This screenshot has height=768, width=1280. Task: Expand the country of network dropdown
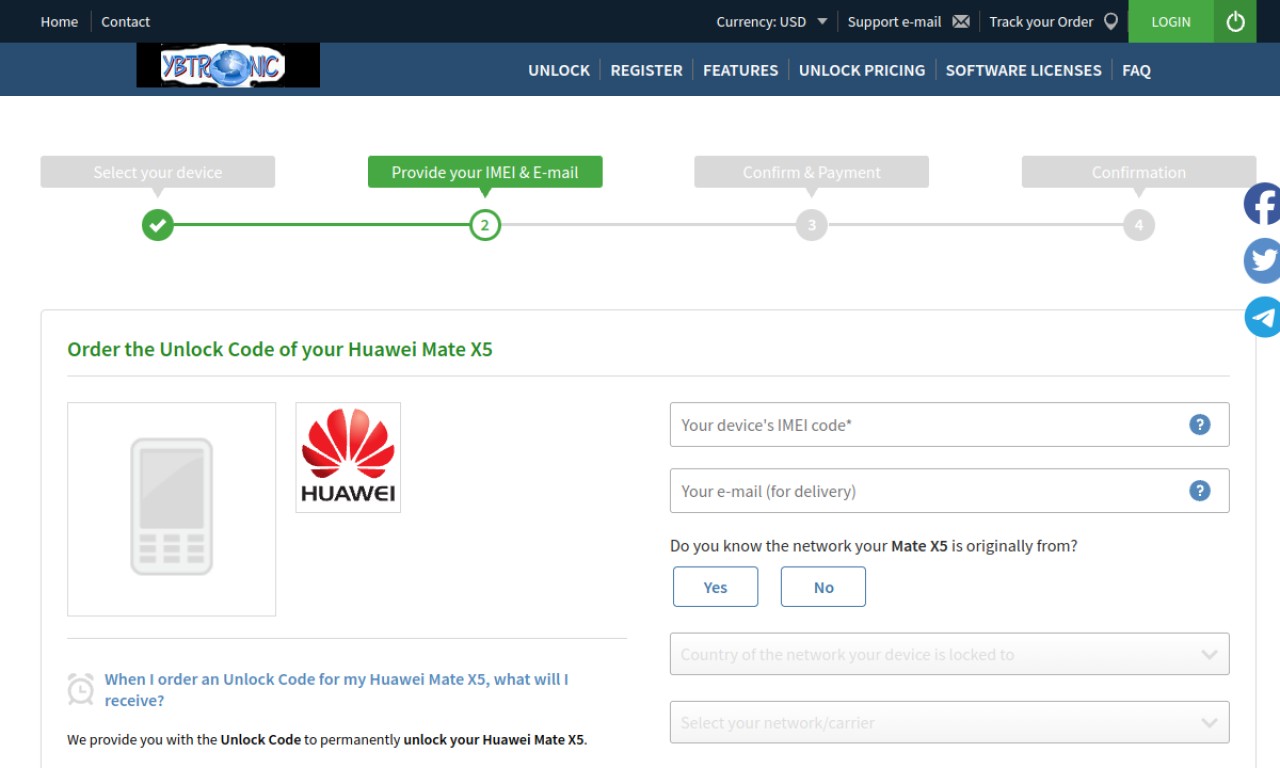pos(949,654)
